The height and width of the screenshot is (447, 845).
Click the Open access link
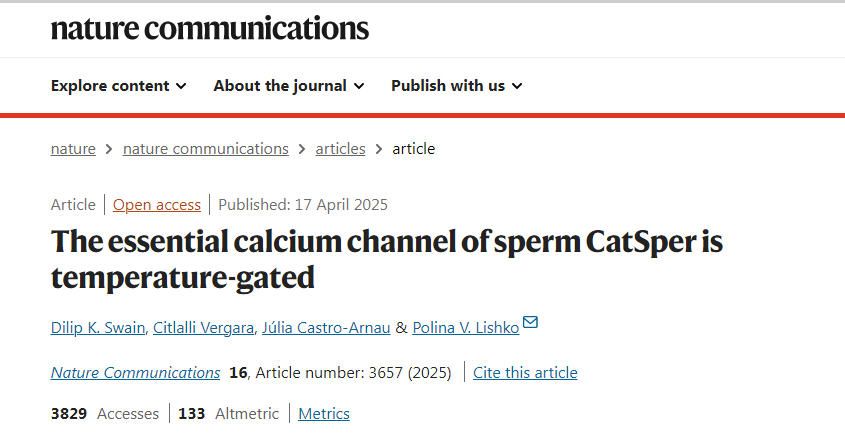click(156, 205)
